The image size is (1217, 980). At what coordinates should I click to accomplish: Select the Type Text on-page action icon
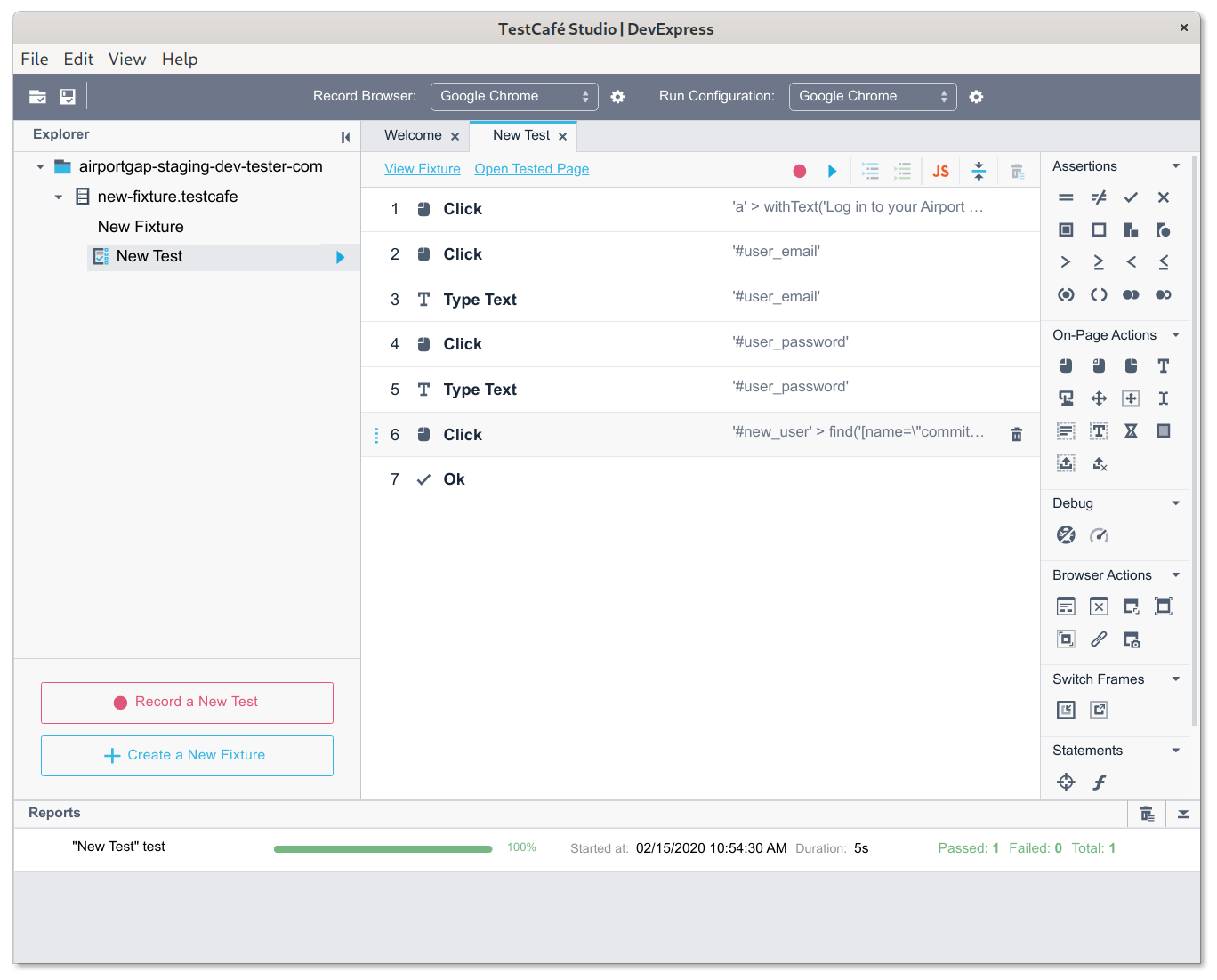[1163, 365]
